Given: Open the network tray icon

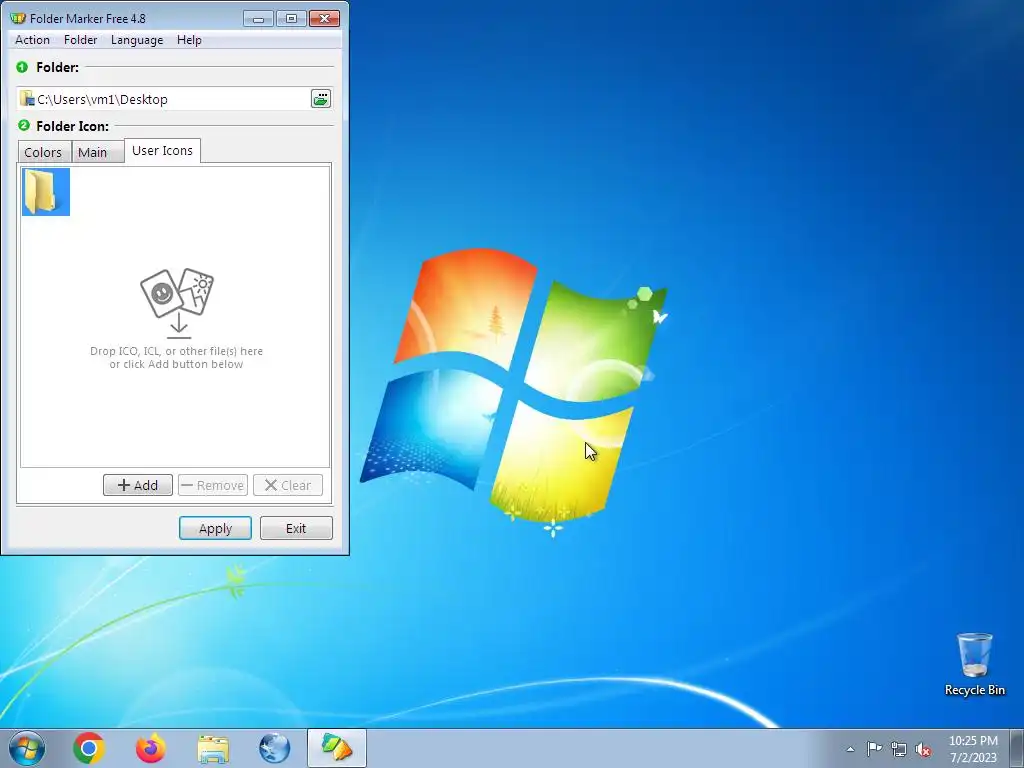Looking at the screenshot, I should pos(899,749).
